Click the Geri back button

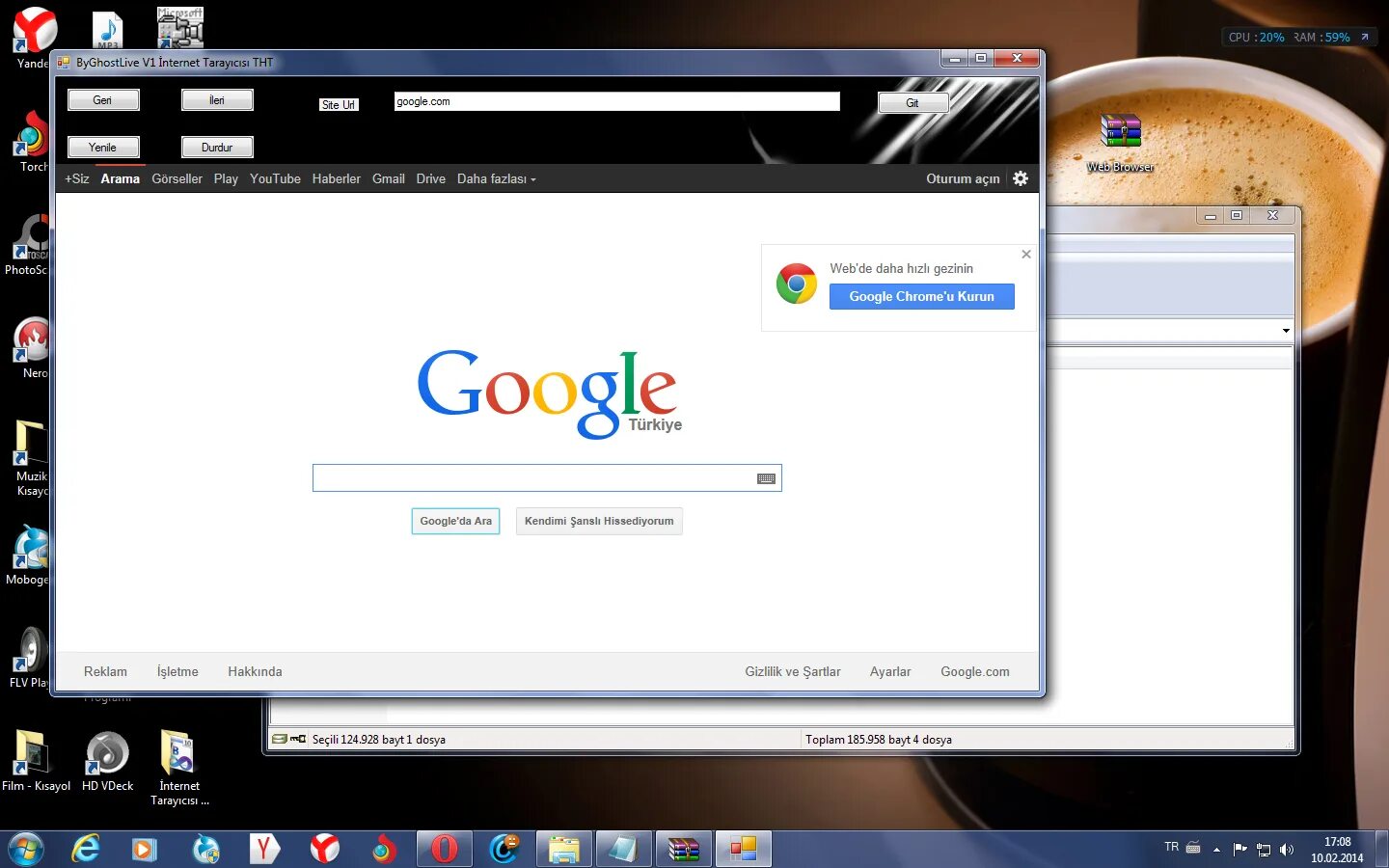point(103,100)
